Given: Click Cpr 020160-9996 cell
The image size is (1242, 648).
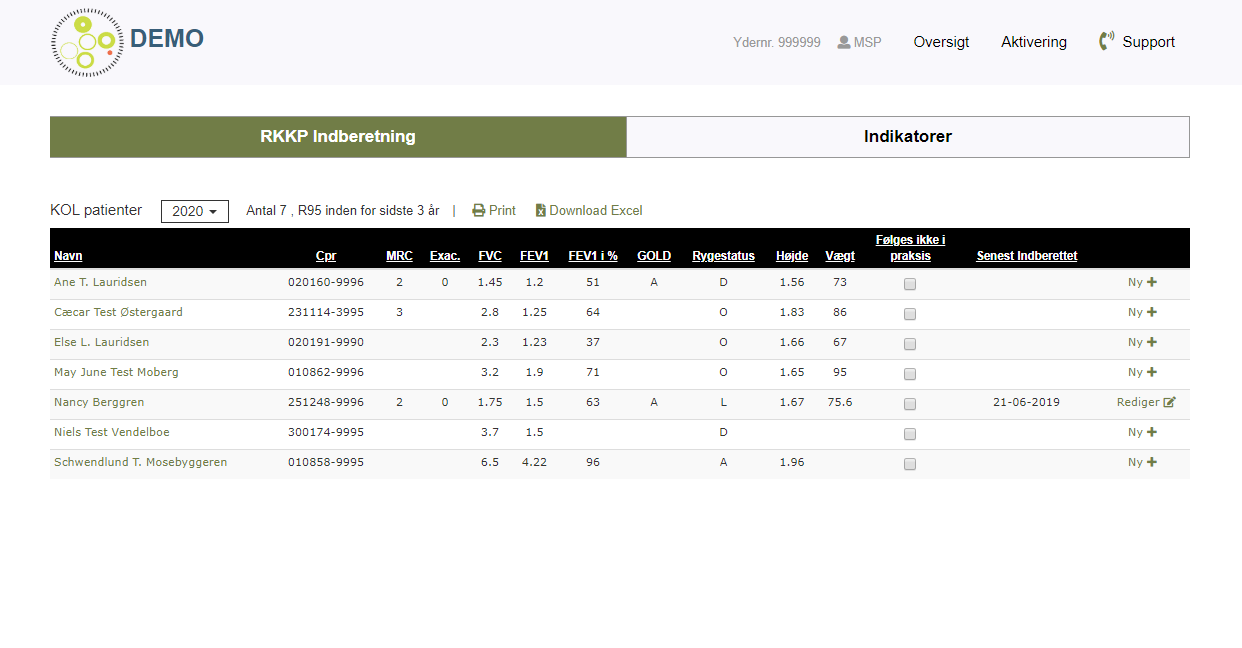Looking at the screenshot, I should (326, 282).
